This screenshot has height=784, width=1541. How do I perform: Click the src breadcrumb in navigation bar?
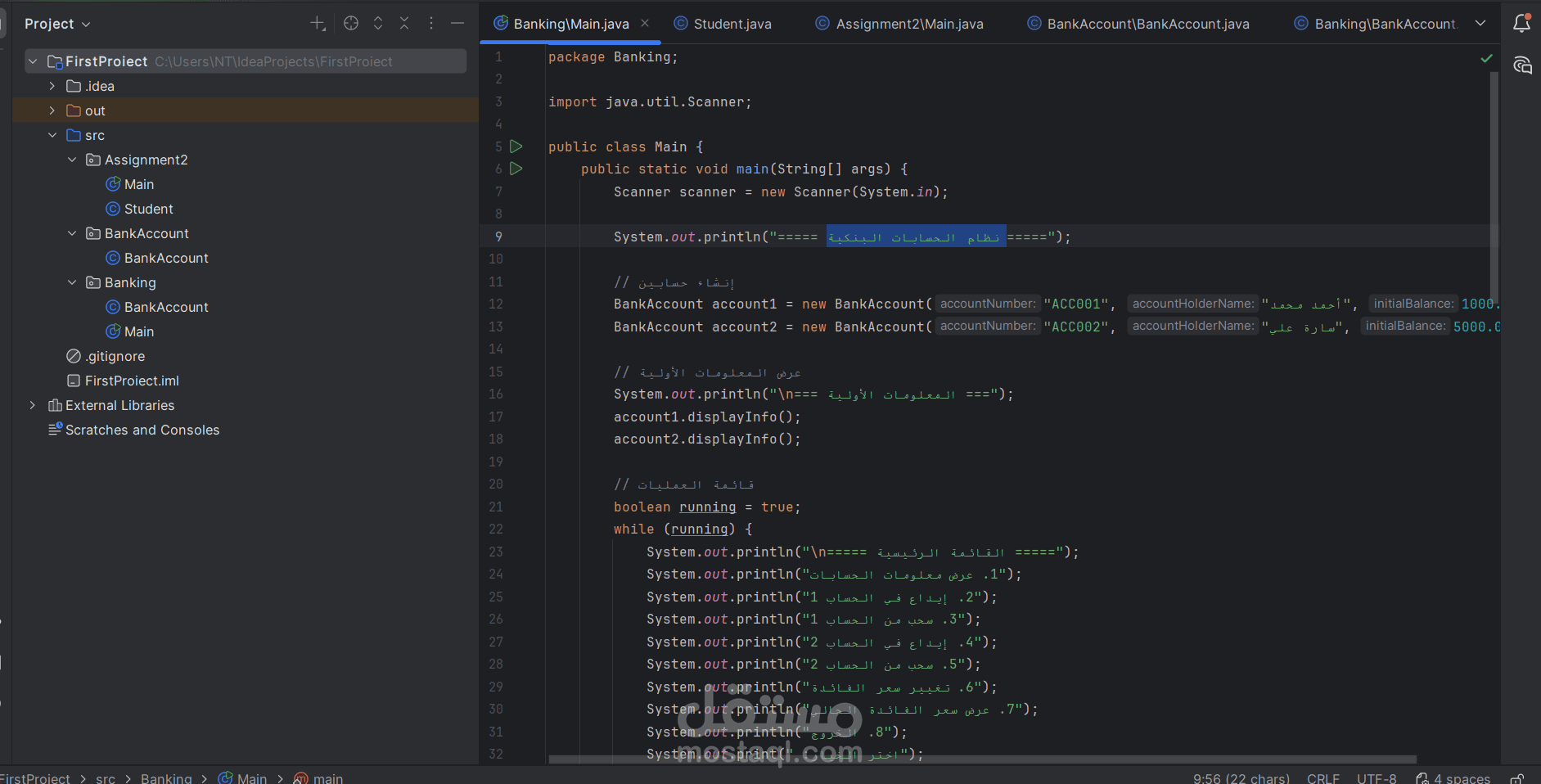106,778
